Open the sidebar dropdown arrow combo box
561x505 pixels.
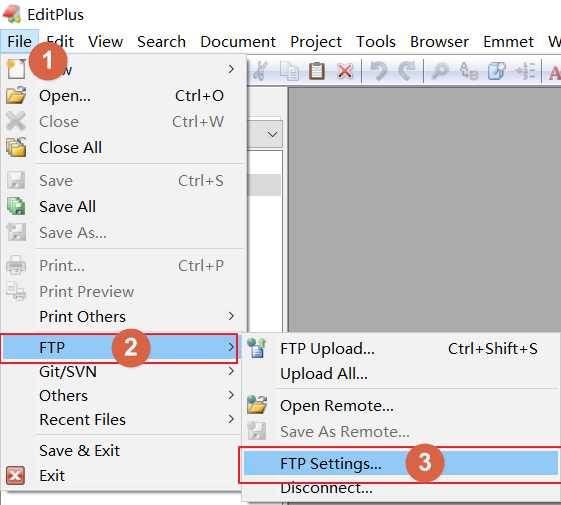coord(272,134)
